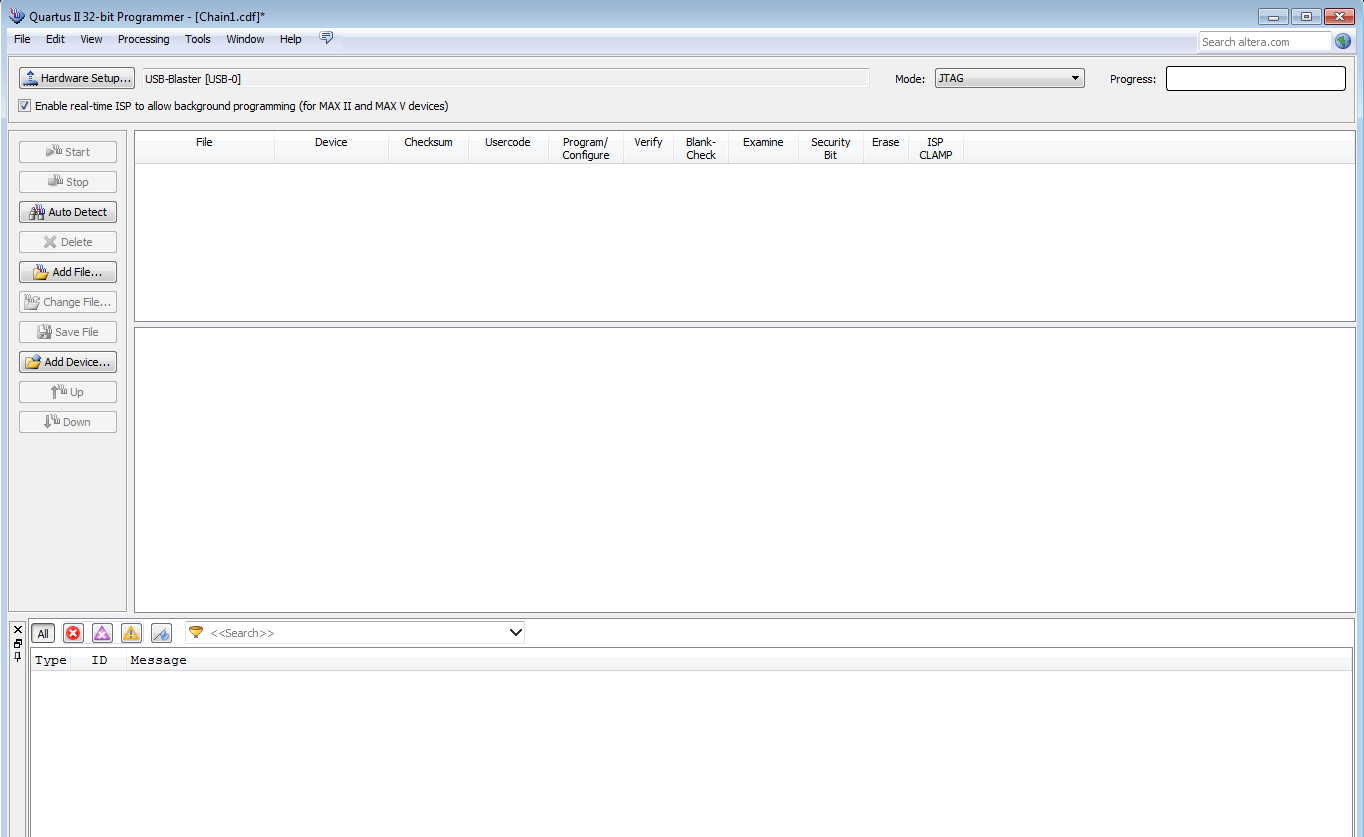The image size is (1364, 837).
Task: Click the feedback speech bubble icon
Action: tap(326, 38)
